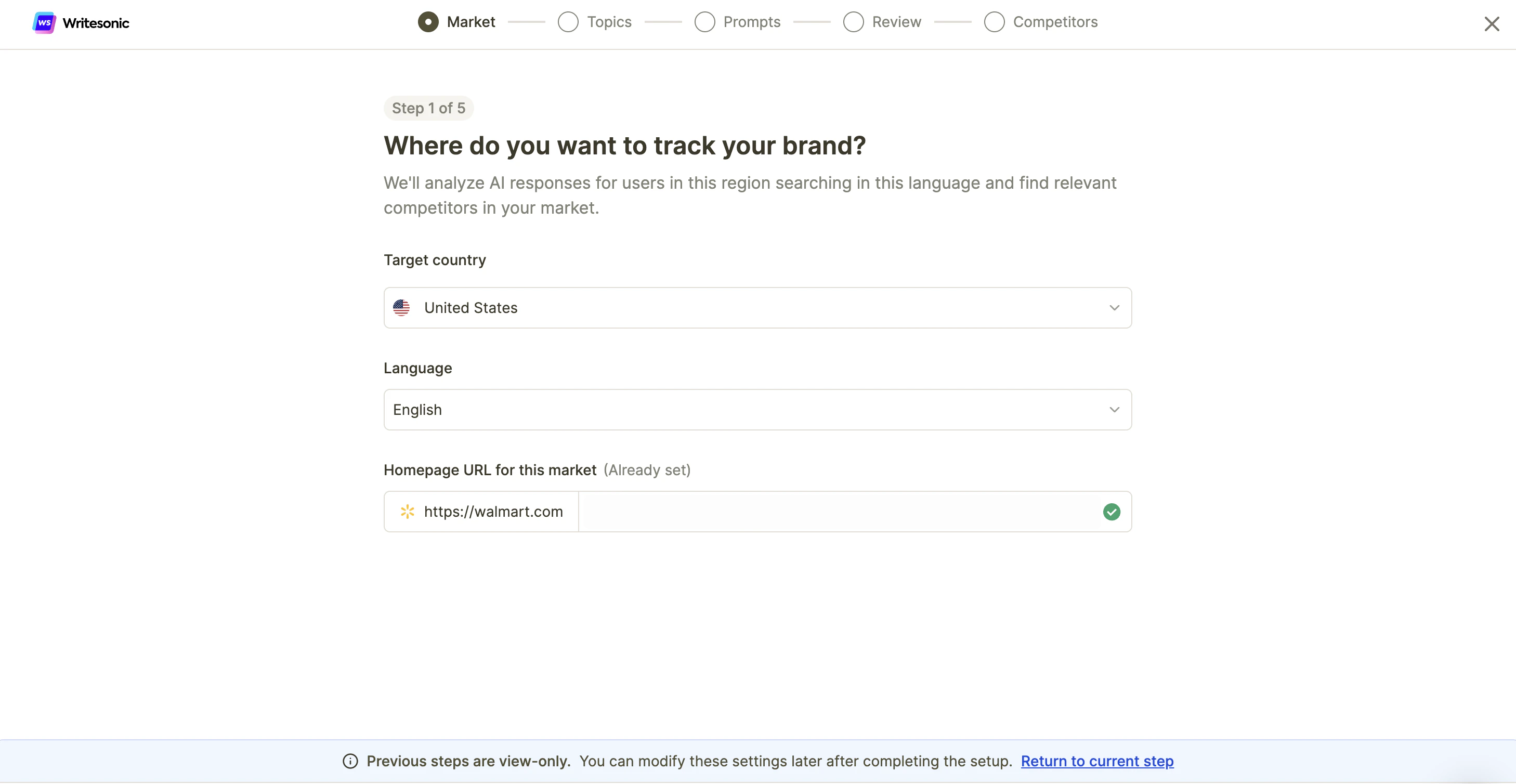Select the Review step radio circle

tap(853, 22)
